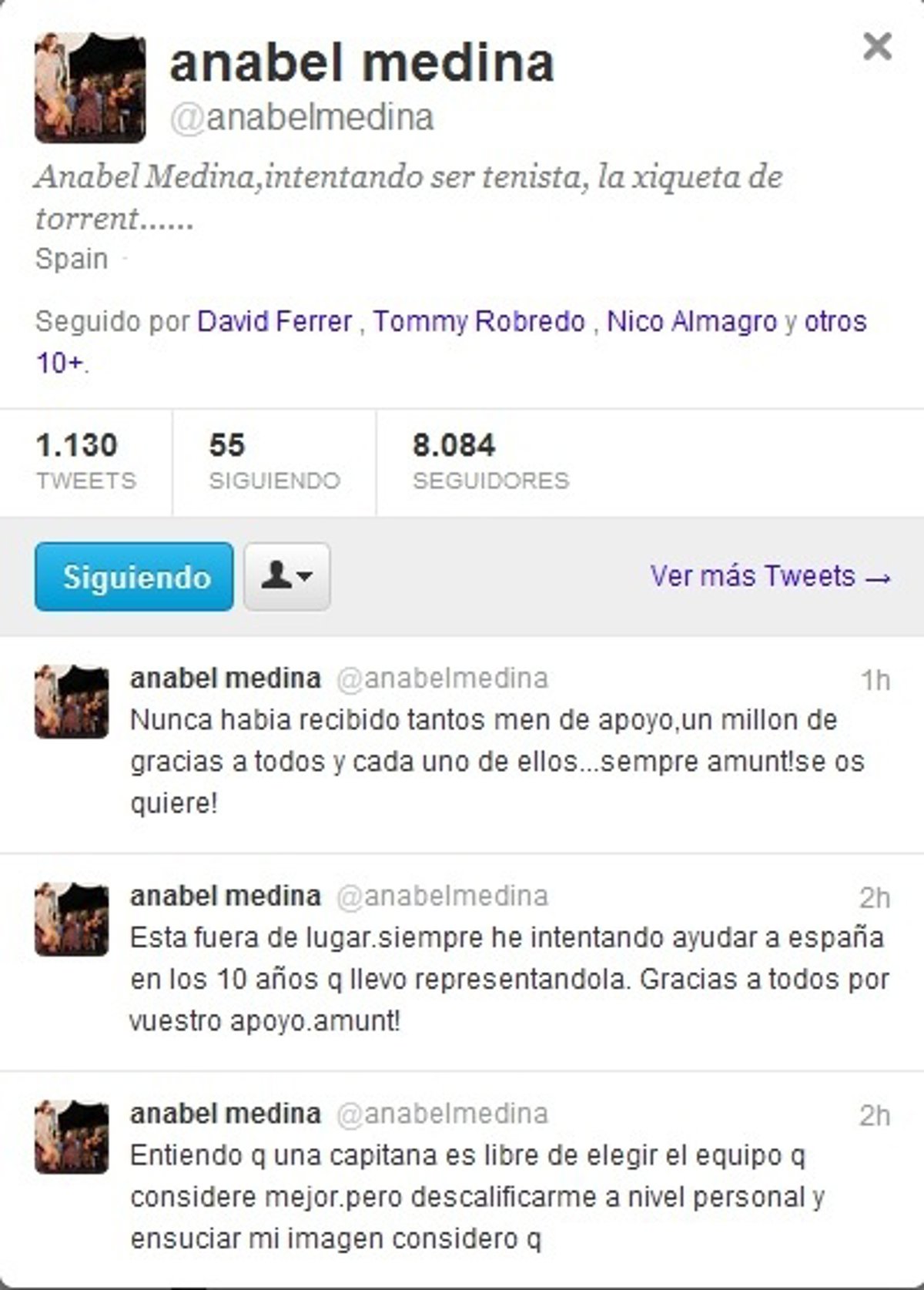The image size is (924, 1290).
Task: Open the user actions dropdown with person icon
Action: 287,576
